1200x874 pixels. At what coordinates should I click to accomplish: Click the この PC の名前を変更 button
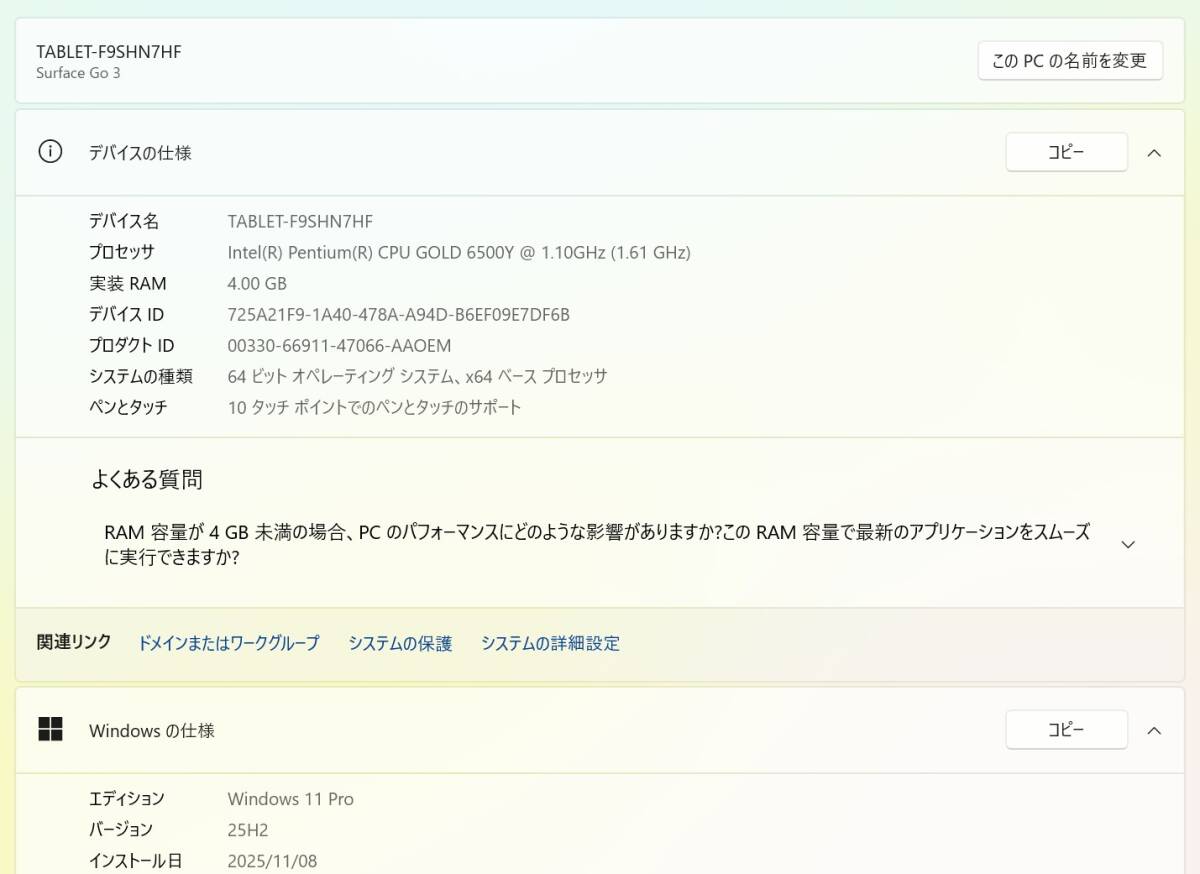click(1069, 59)
